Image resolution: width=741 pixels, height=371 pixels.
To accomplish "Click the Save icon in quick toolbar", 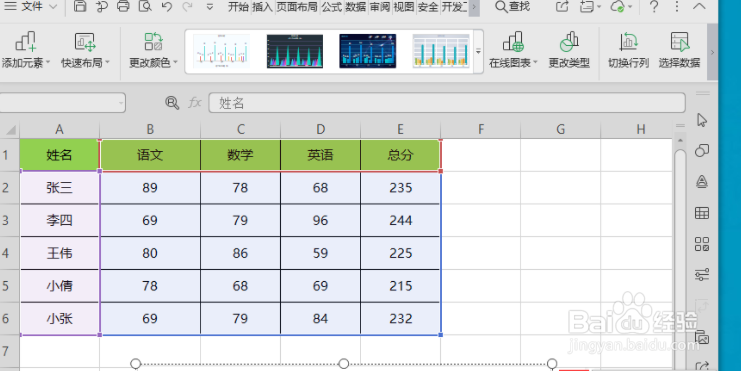I will (x=80, y=6).
